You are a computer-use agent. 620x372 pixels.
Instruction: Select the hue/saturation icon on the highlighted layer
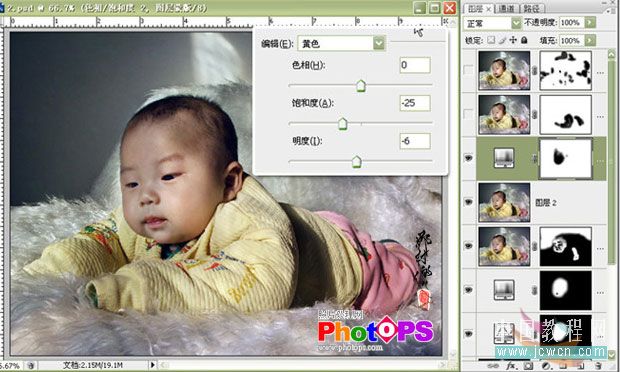[x=504, y=158]
